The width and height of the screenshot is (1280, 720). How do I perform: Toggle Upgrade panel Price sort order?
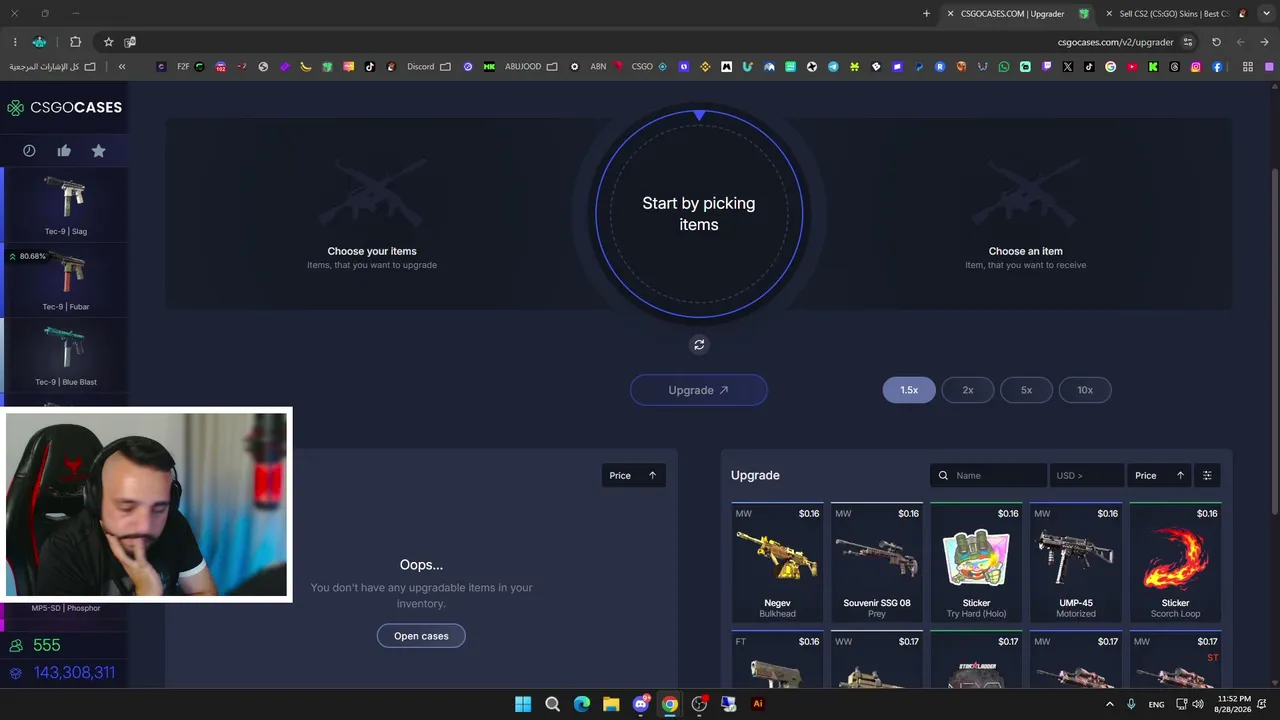1159,476
